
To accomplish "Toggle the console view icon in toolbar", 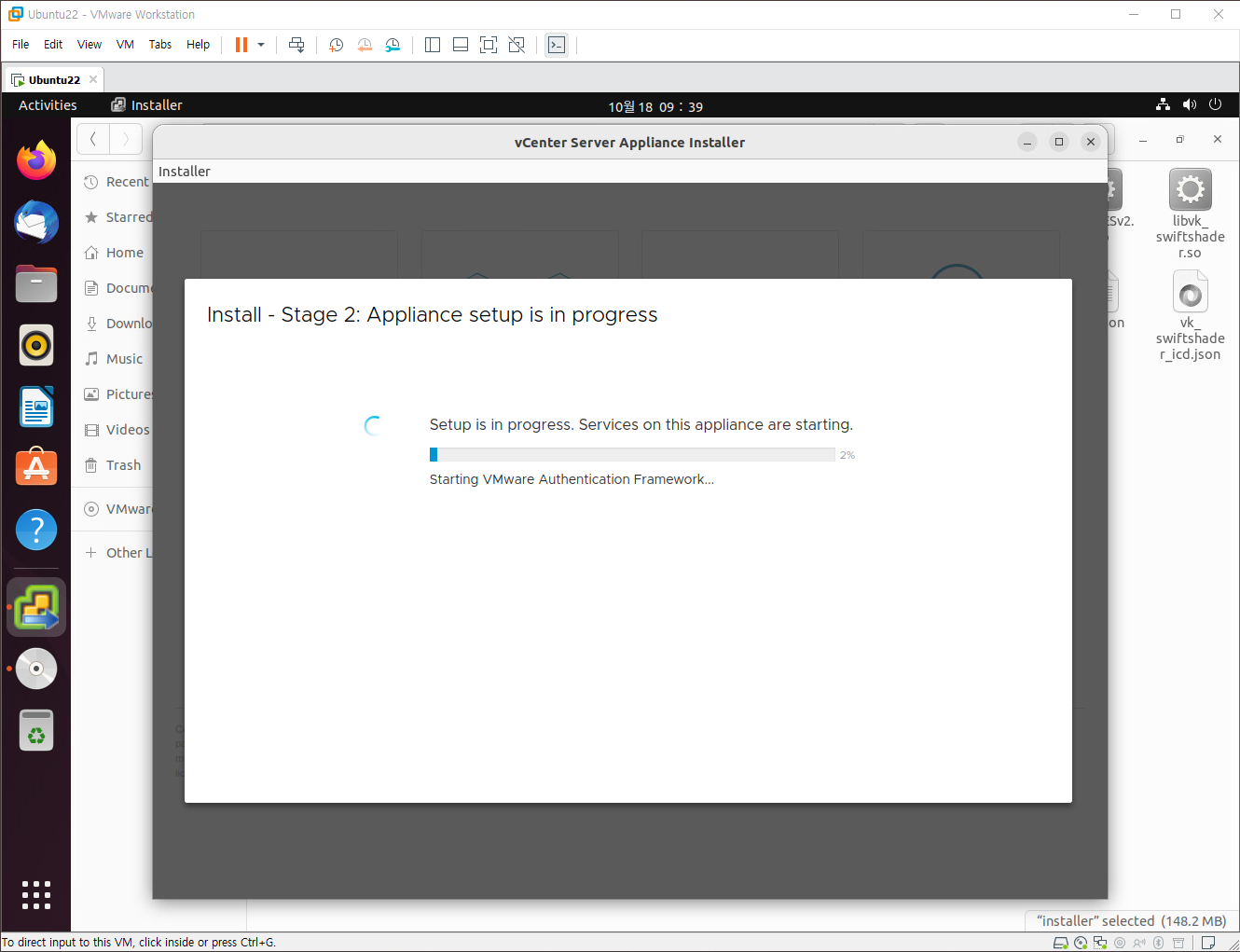I will coord(557,45).
